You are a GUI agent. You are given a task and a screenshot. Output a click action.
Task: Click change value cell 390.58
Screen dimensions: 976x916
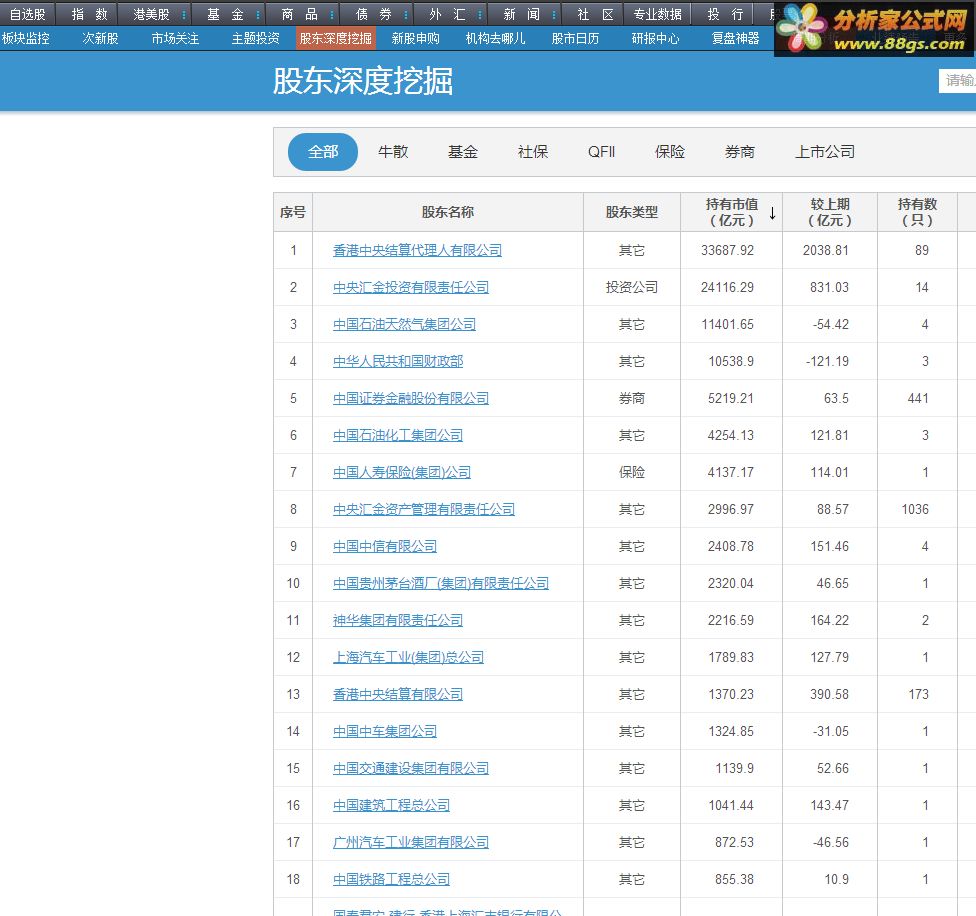[x=829, y=694]
